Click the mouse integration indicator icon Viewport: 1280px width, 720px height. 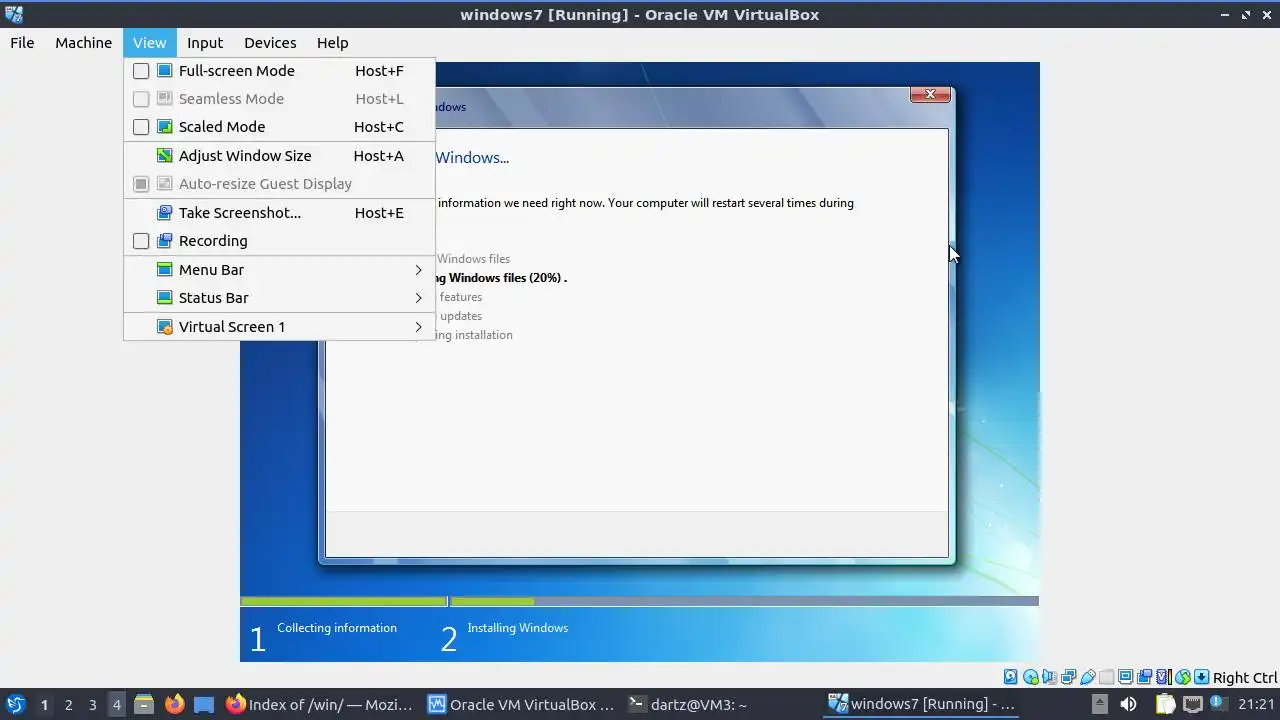click(x=1183, y=677)
